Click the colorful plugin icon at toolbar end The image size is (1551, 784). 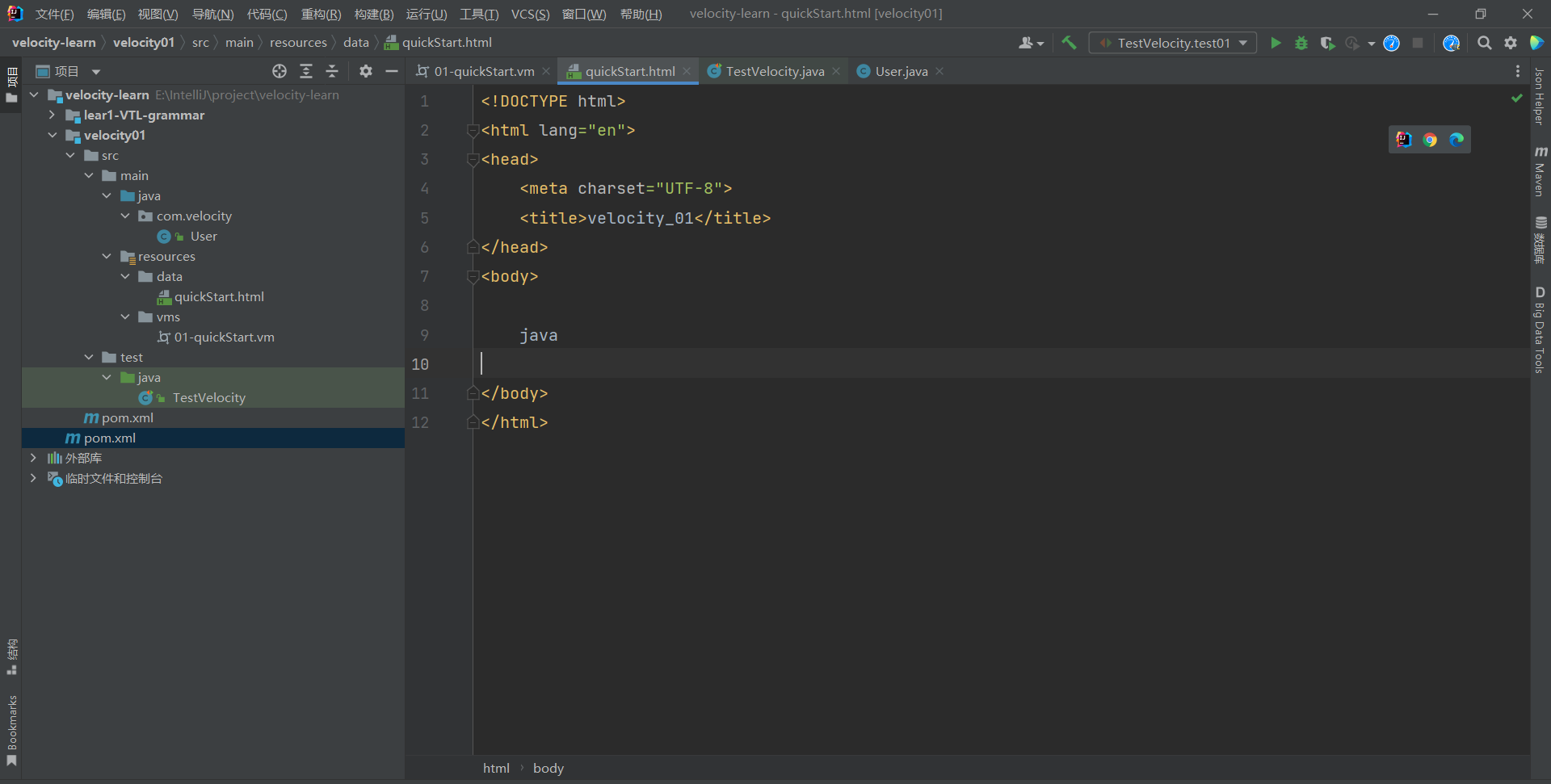pyautogui.click(x=1536, y=43)
